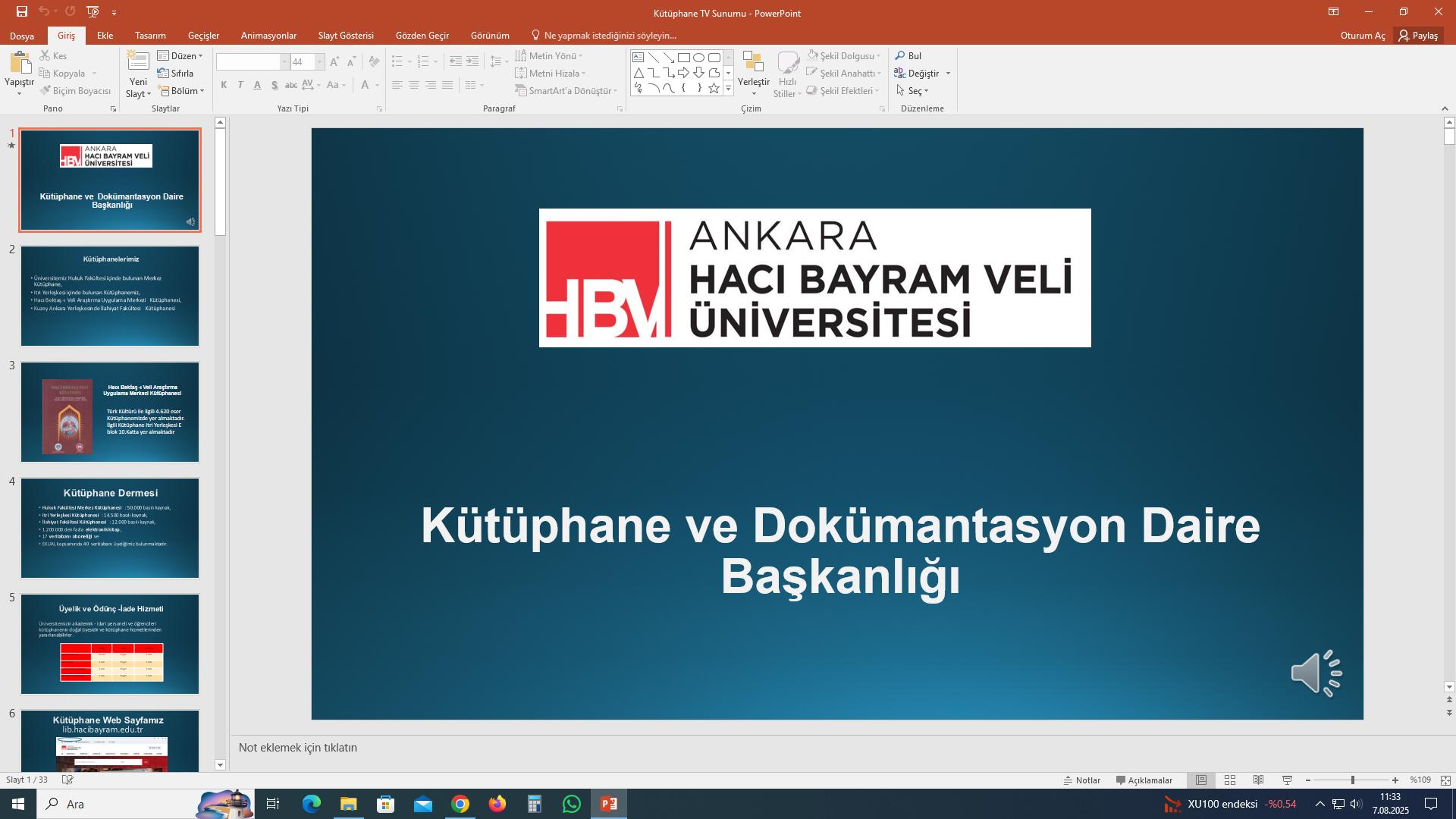This screenshot has height=819, width=1456.
Task: Open the Metin Yönü dropdown
Action: (549, 55)
